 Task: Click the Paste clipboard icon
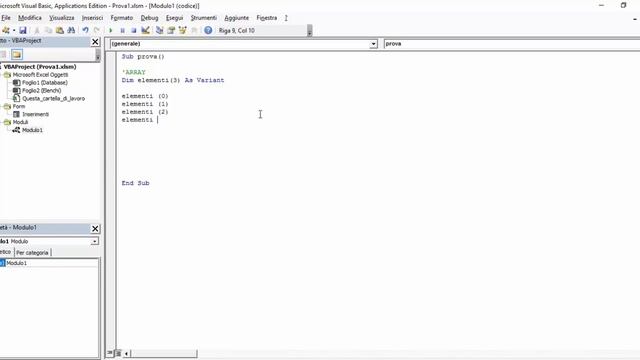click(60, 30)
